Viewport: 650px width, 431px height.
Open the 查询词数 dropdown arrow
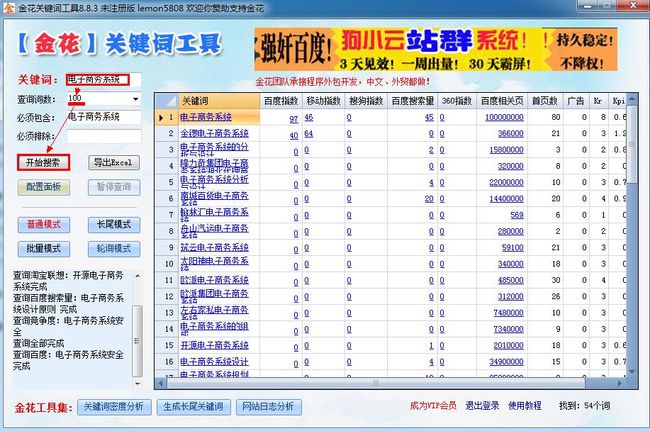click(x=135, y=98)
